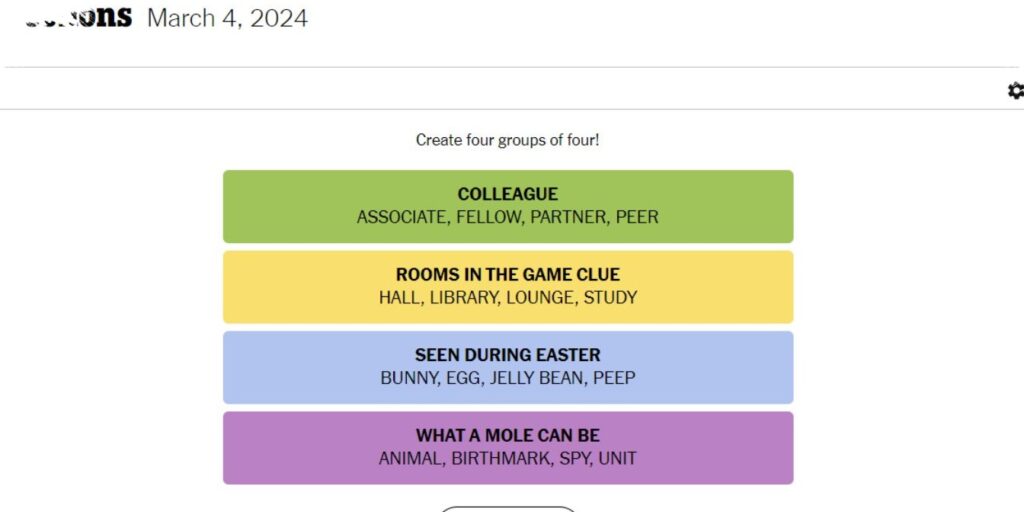Click the 'ASSOCIATE, FELLOW, PARTNER, PEER' word list
The width and height of the screenshot is (1024, 512).
pyautogui.click(x=507, y=217)
